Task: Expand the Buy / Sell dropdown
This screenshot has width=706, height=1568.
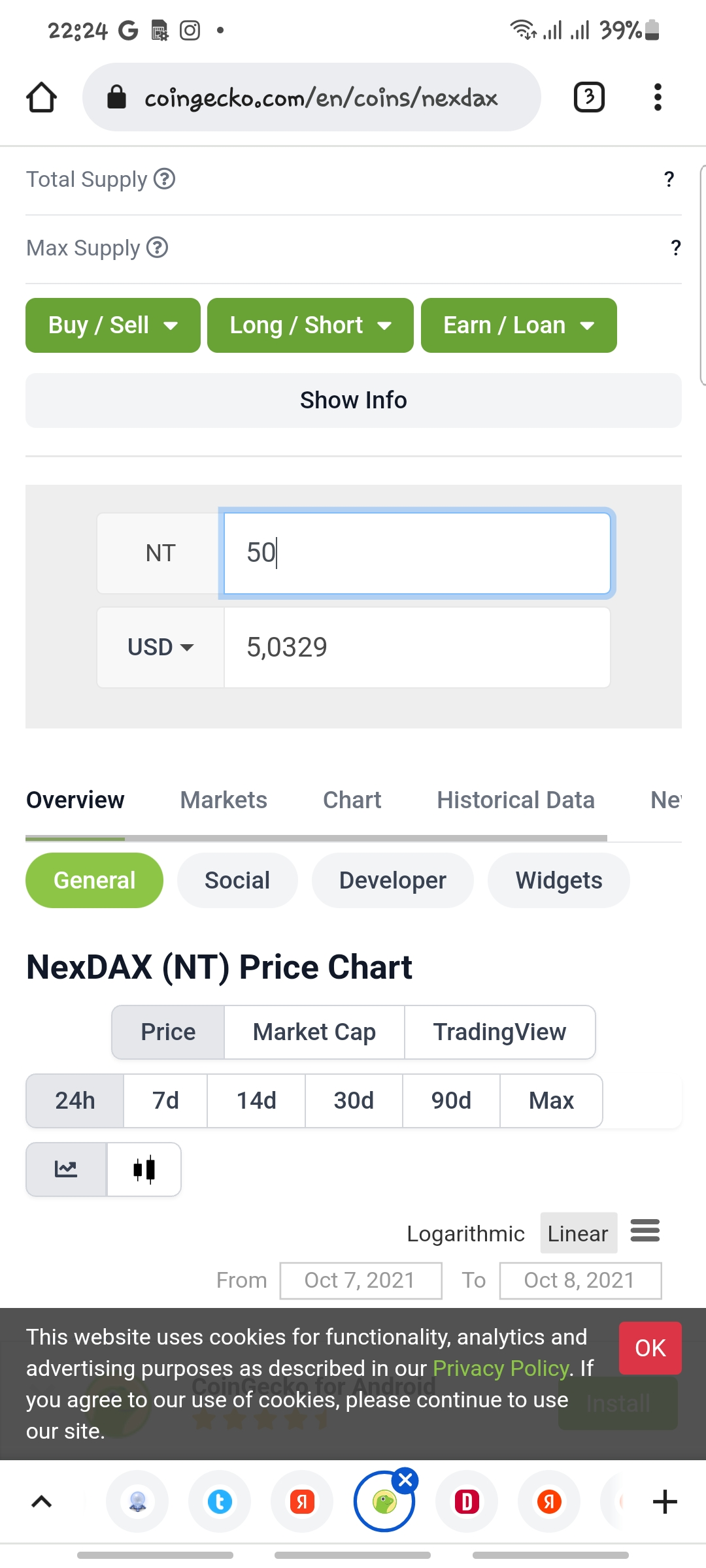Action: point(113,325)
